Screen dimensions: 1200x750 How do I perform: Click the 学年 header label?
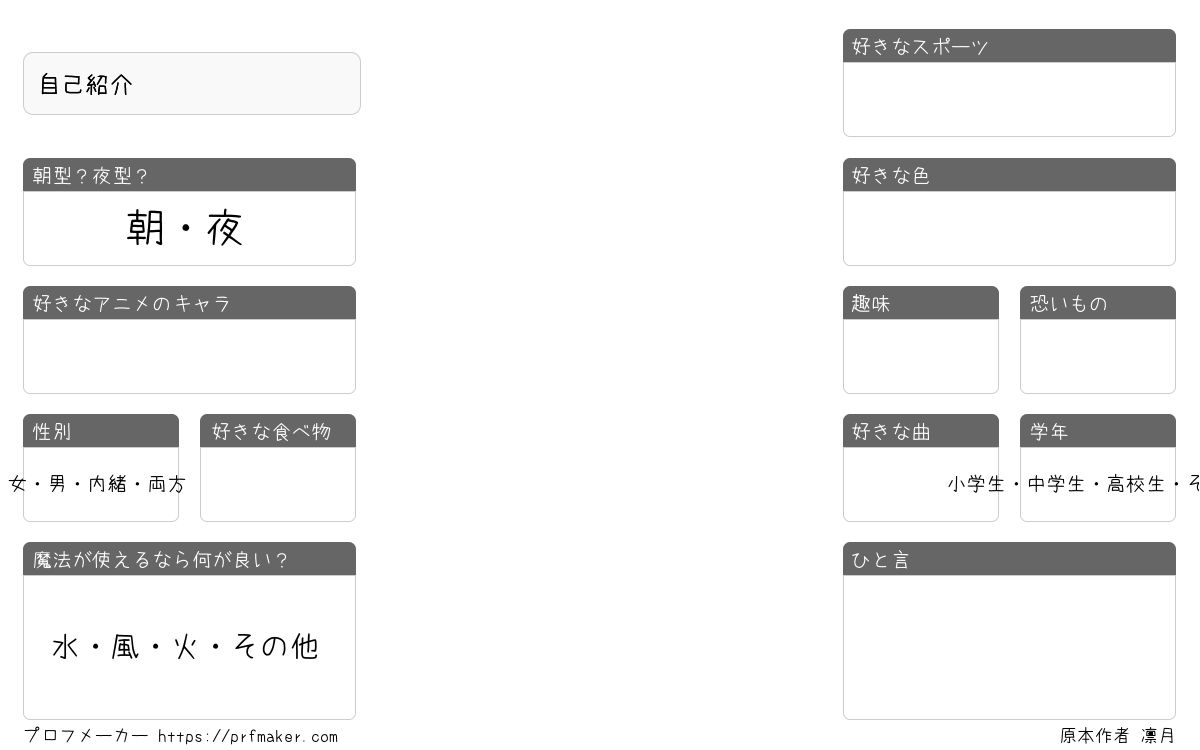(1049, 431)
